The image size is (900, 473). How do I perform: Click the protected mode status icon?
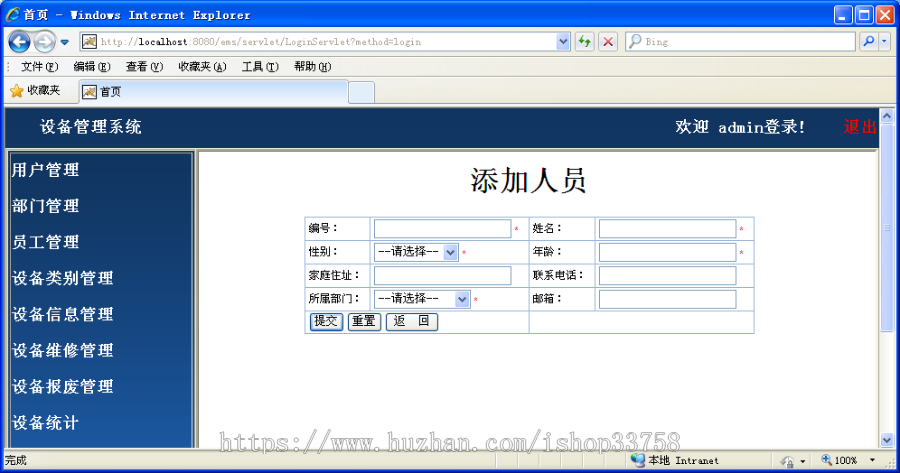tap(787, 460)
